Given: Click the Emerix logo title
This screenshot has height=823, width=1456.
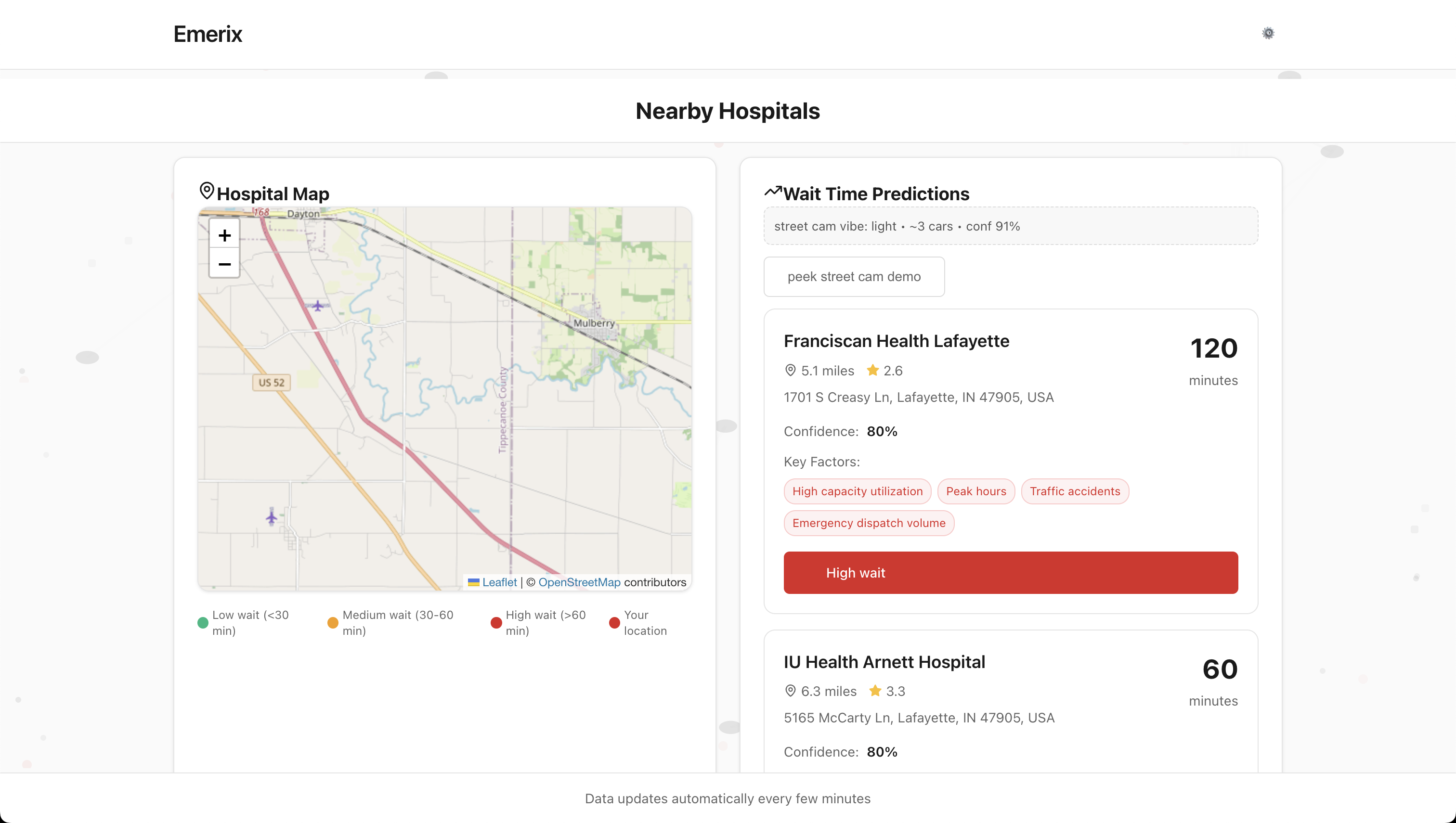Looking at the screenshot, I should pyautogui.click(x=208, y=34).
